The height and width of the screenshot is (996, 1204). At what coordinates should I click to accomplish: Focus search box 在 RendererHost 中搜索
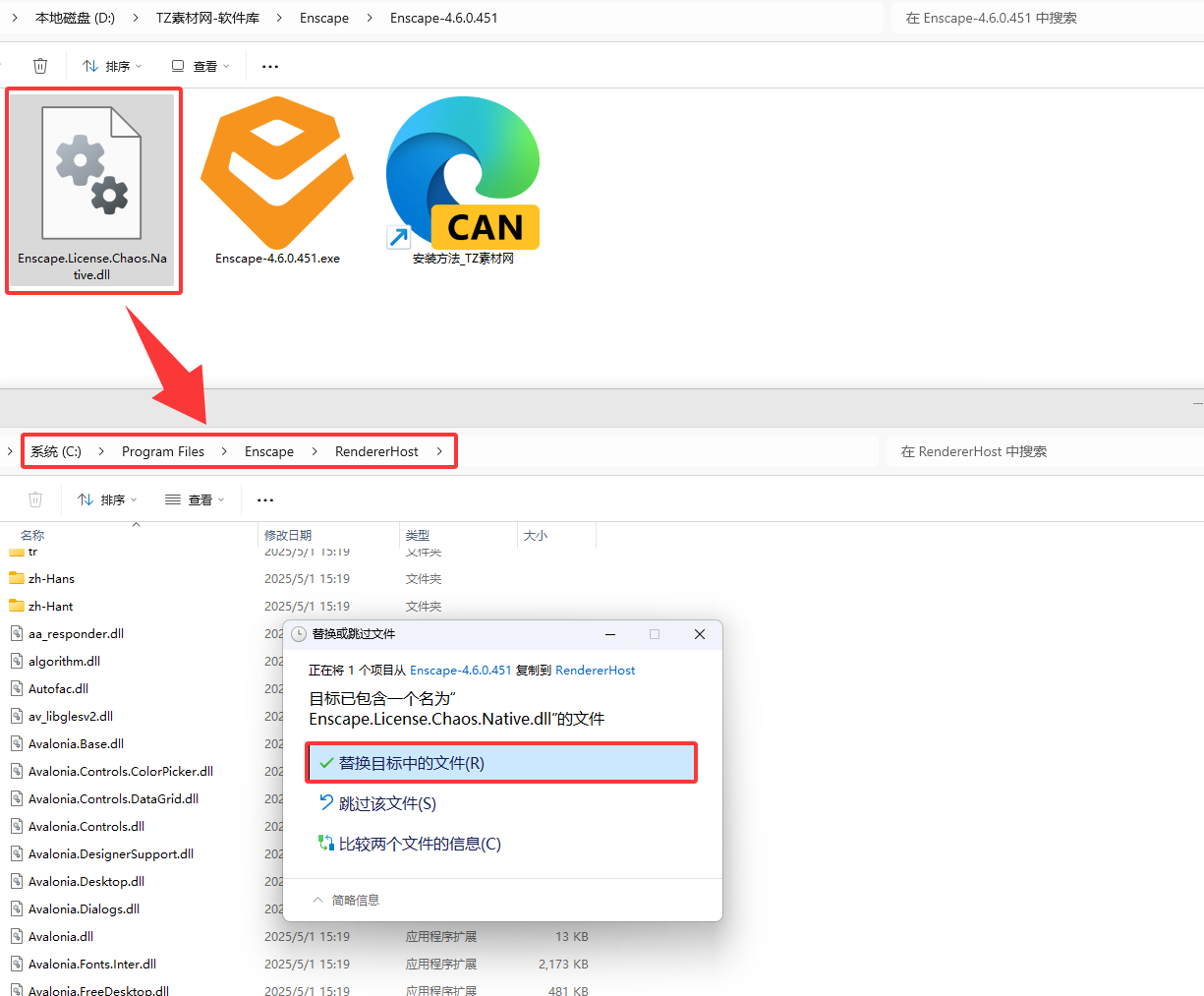coord(1044,451)
